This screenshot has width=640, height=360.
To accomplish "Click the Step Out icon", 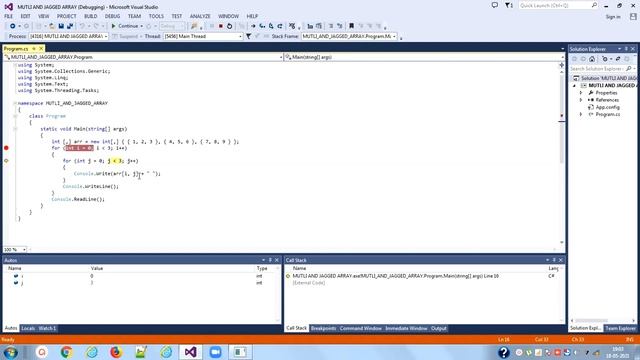I will coord(280,26).
